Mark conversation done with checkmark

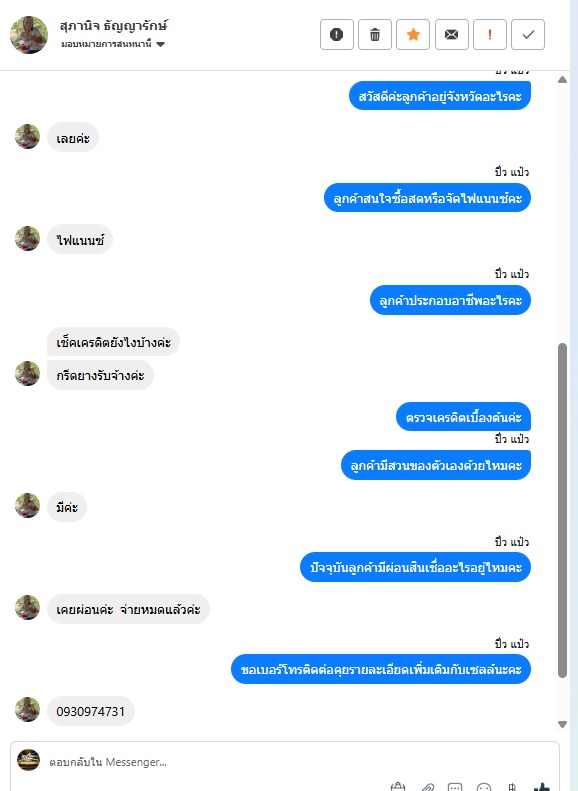point(528,35)
